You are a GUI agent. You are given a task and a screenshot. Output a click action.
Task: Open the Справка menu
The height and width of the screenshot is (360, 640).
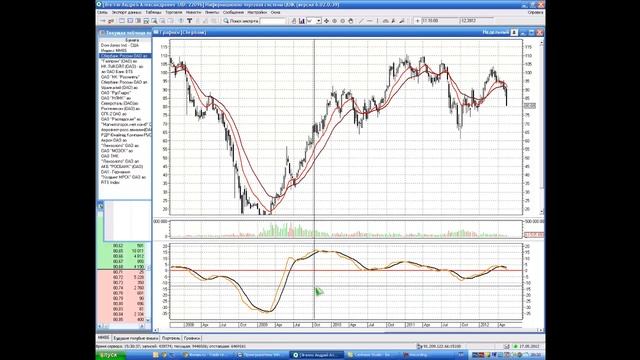[x=535, y=12]
